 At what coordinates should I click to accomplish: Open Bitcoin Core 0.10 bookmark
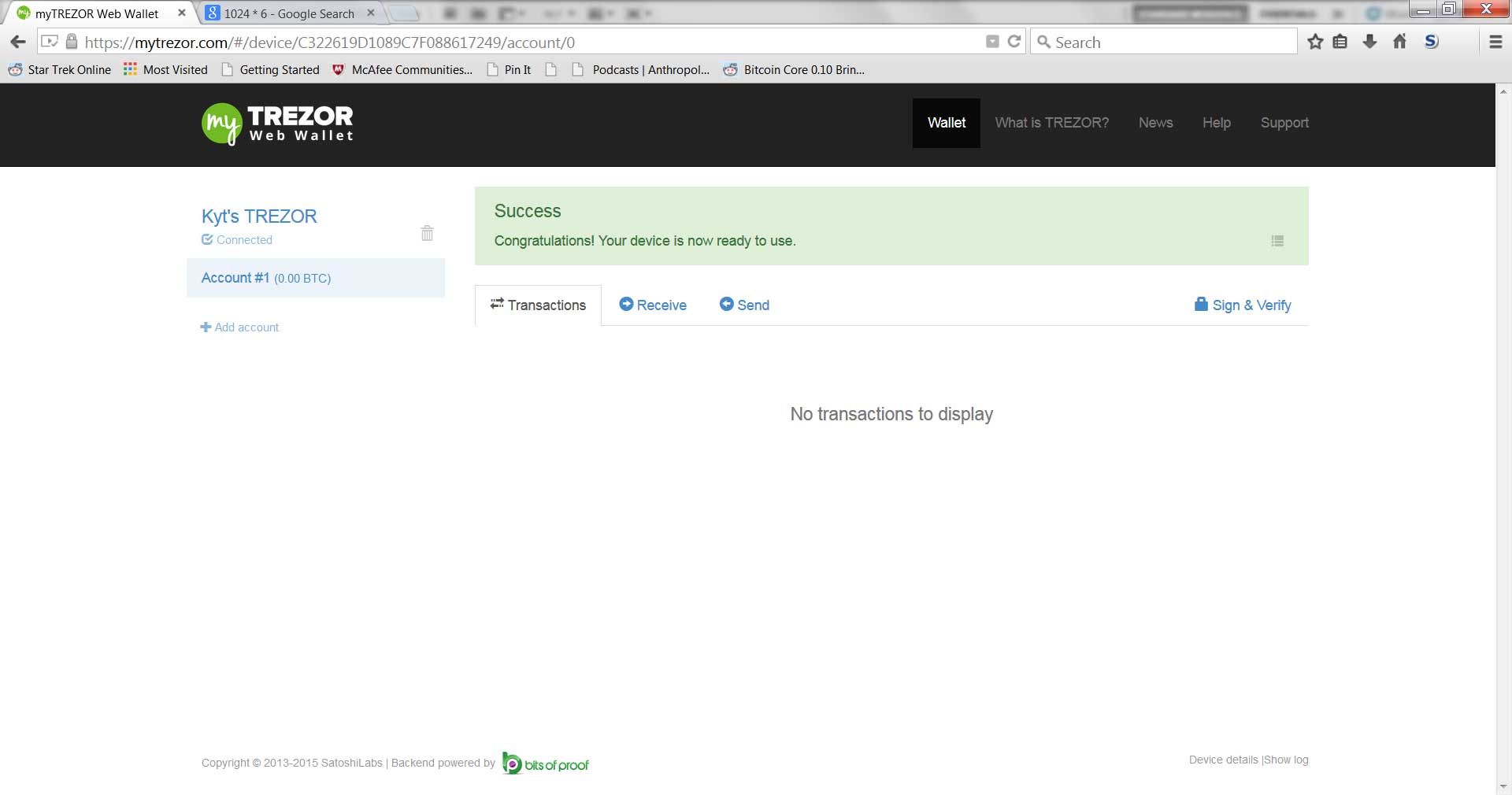[794, 70]
